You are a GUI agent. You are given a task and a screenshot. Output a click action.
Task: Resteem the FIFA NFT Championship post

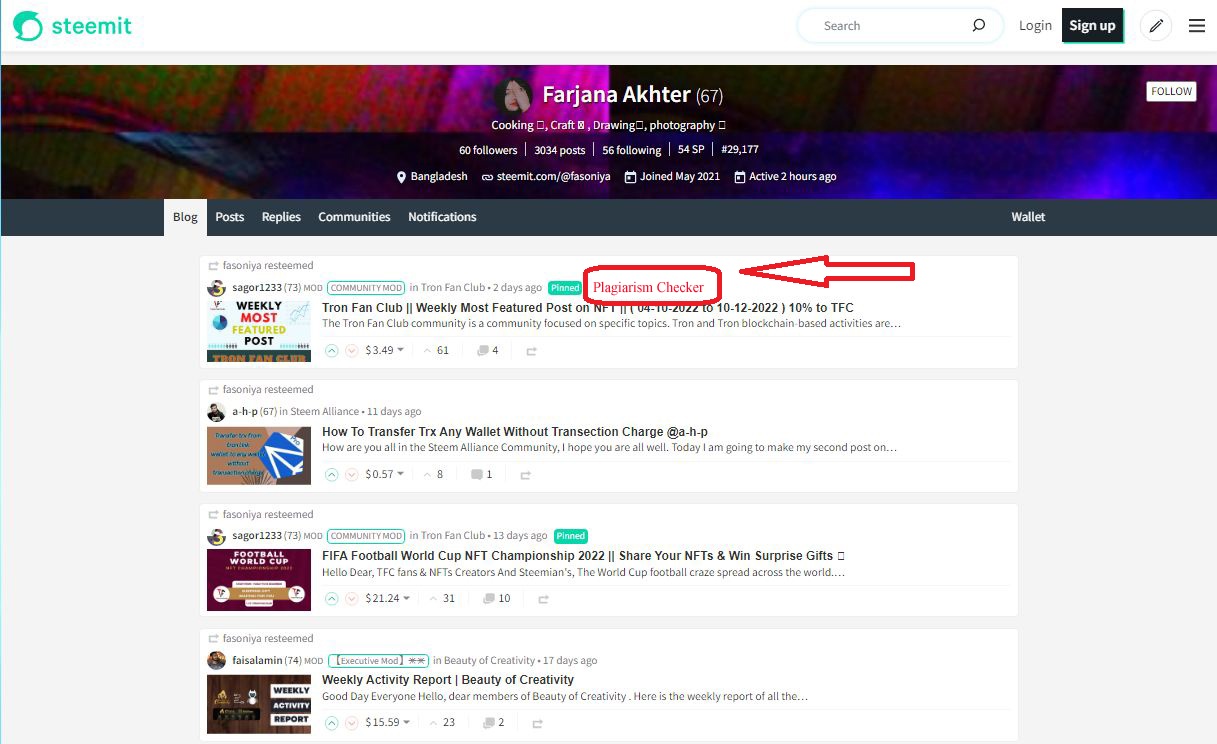click(544, 599)
